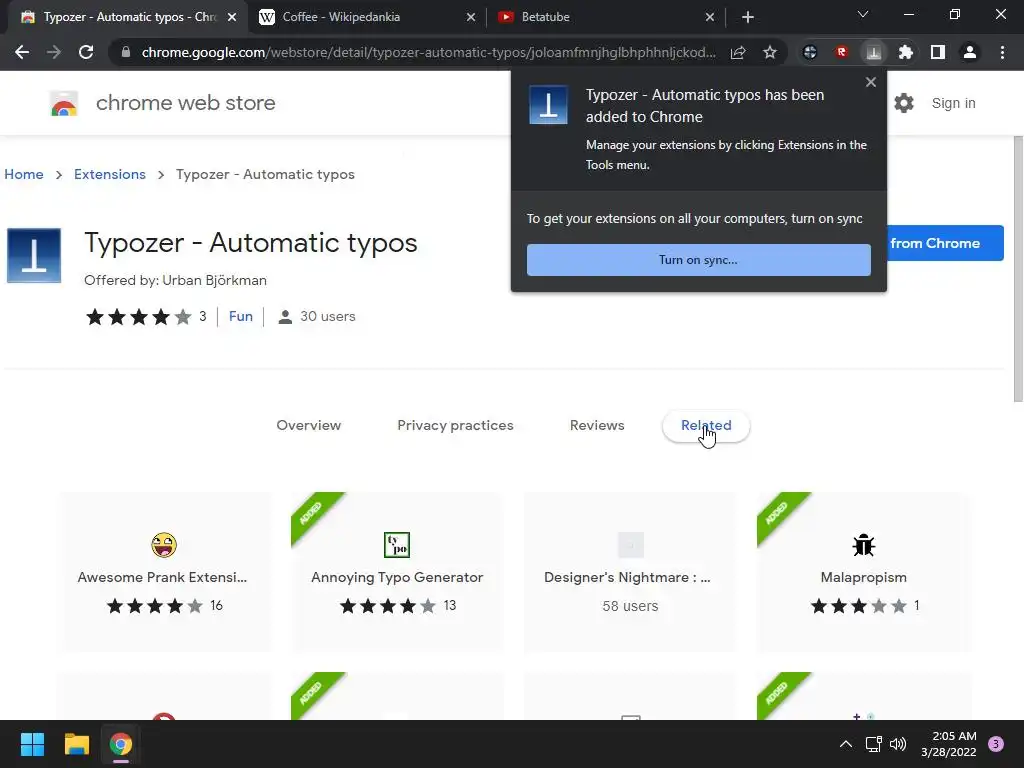Toggle the Chrome side panel
The height and width of the screenshot is (768, 1024).
[x=938, y=52]
